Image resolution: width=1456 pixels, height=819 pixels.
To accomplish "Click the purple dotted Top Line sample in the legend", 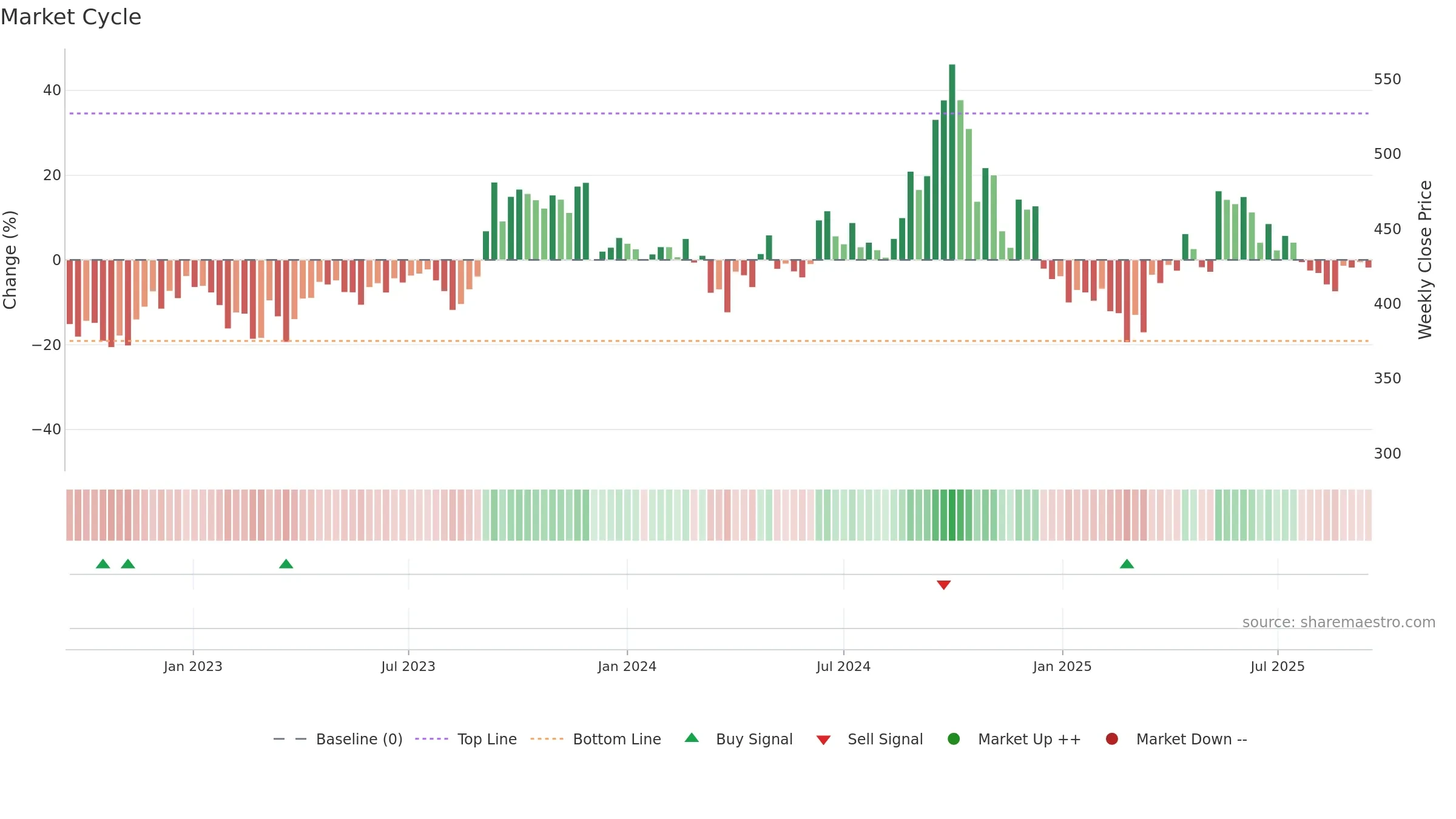I will coord(431,739).
